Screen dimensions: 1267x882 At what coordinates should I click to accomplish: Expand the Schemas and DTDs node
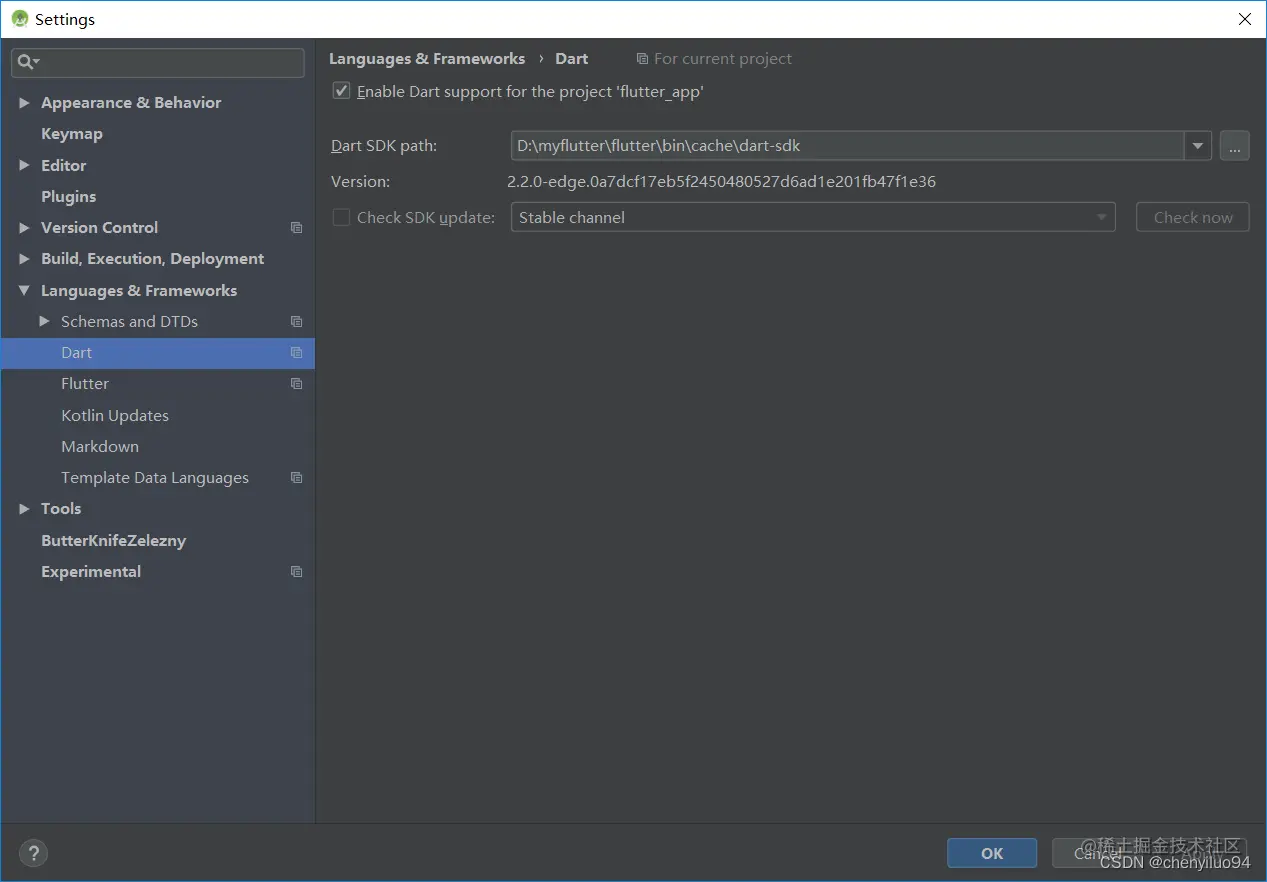[x=44, y=321]
